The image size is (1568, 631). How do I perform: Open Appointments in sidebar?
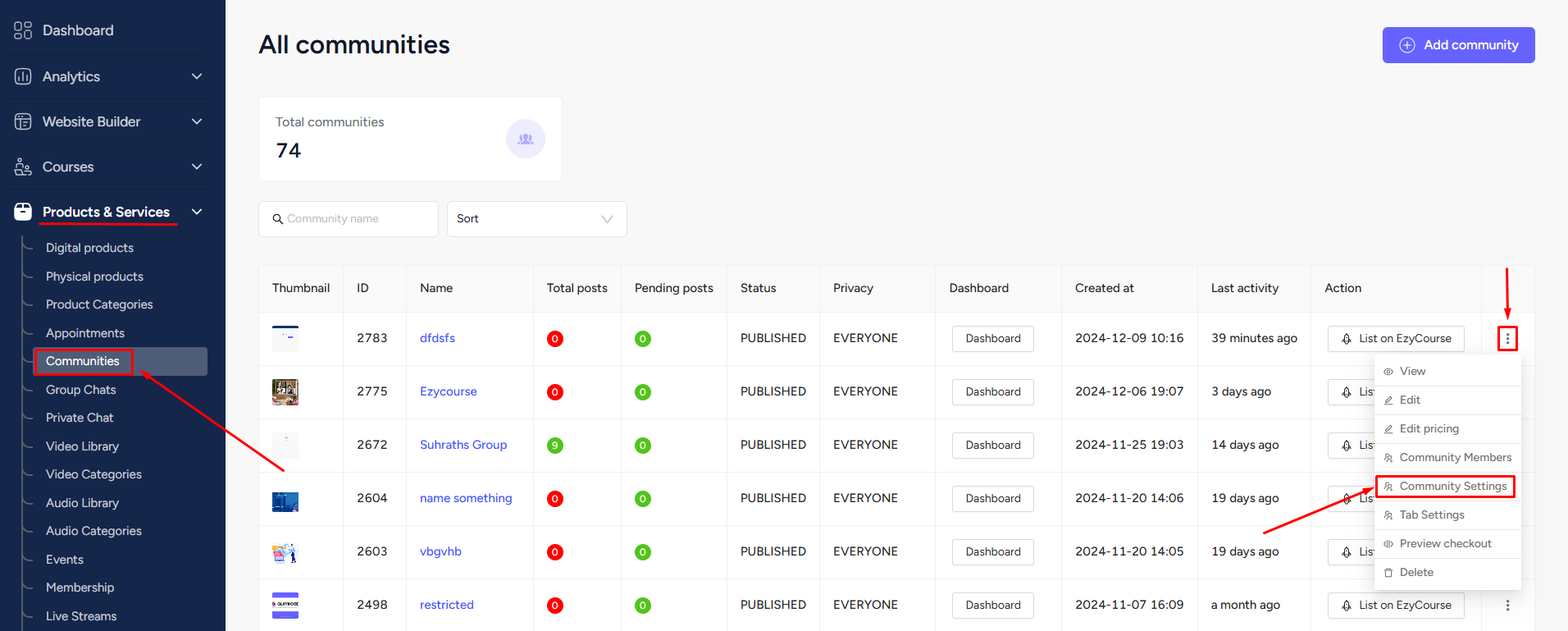(x=85, y=333)
